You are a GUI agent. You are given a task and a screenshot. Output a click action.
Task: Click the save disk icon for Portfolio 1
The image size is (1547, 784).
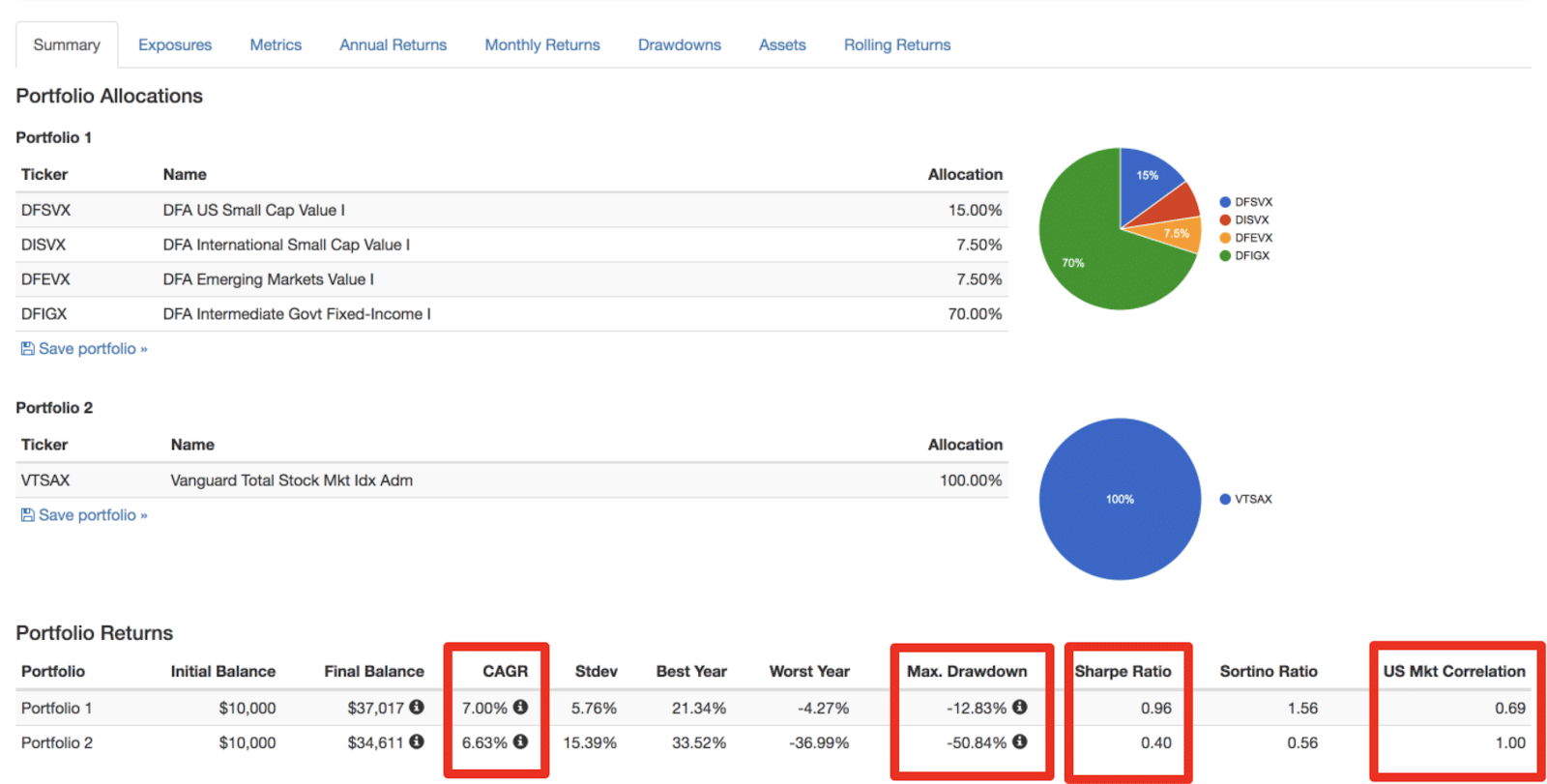[27, 348]
